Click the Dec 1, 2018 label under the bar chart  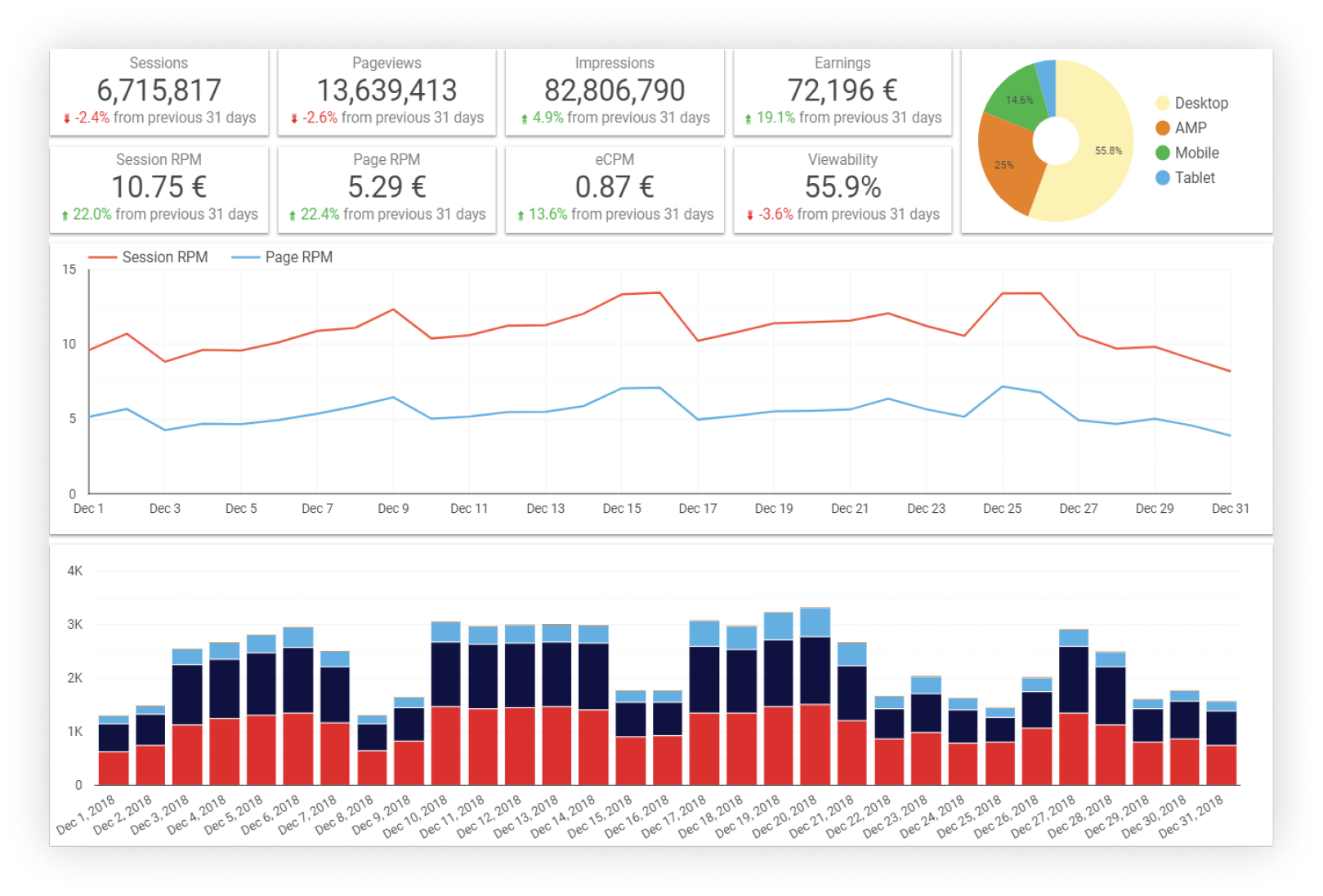coord(86,815)
